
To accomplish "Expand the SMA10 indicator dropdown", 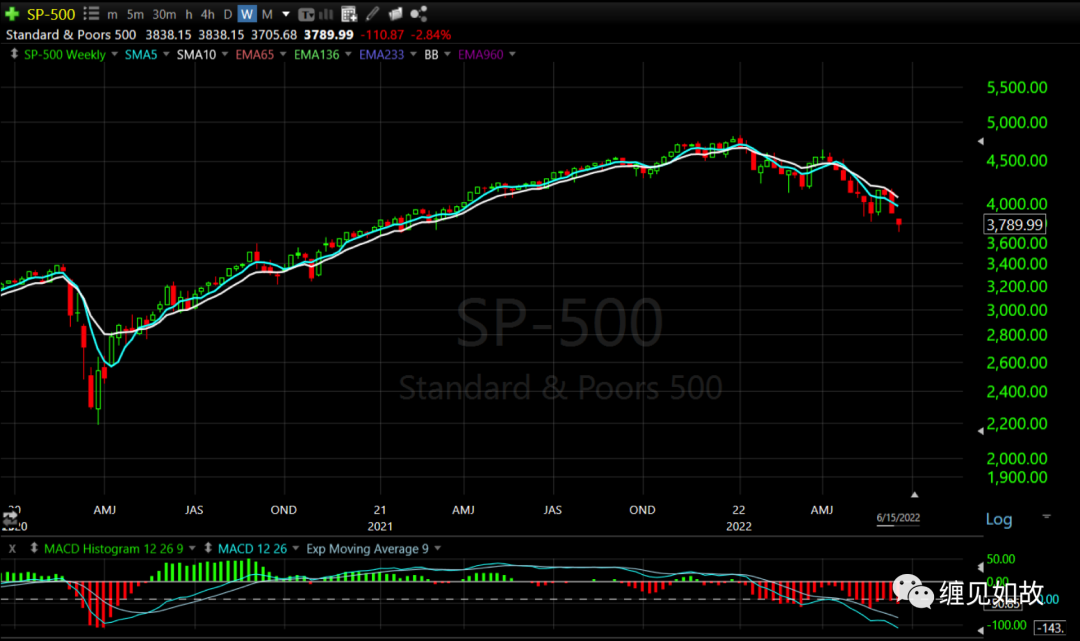I will pos(225,54).
